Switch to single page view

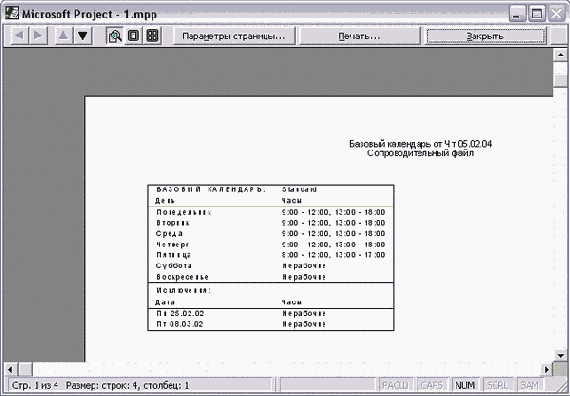click(133, 36)
